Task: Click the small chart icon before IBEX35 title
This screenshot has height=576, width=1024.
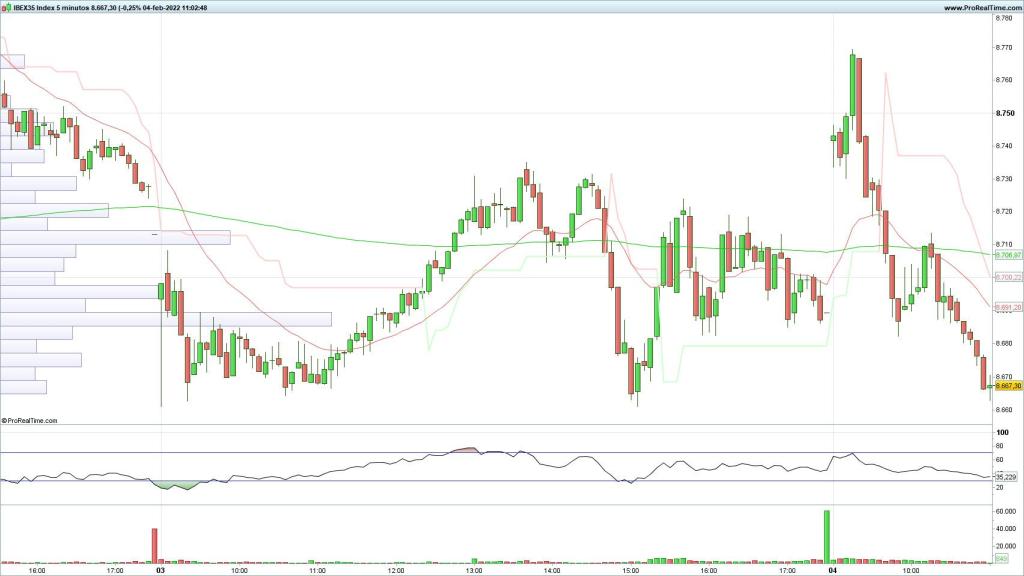Action: click(x=5, y=7)
